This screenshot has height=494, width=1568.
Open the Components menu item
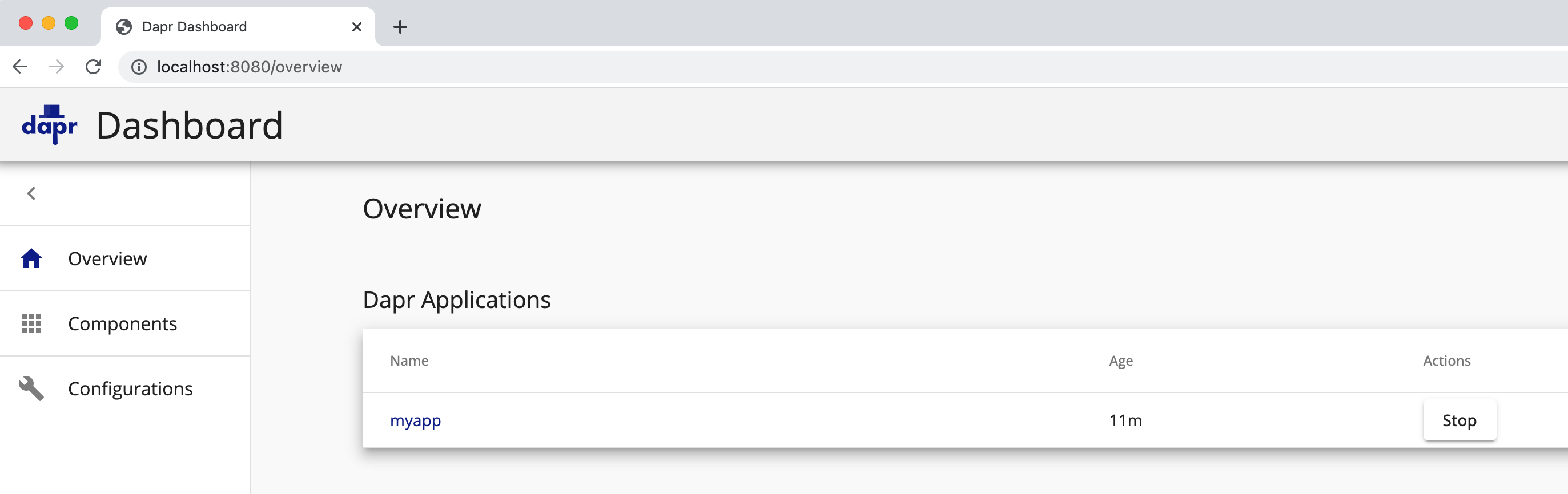pos(125,323)
